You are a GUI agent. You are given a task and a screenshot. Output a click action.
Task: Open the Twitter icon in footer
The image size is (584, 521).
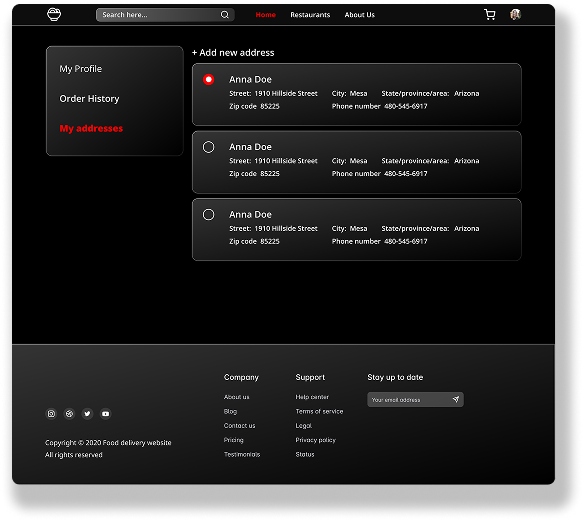click(88, 414)
